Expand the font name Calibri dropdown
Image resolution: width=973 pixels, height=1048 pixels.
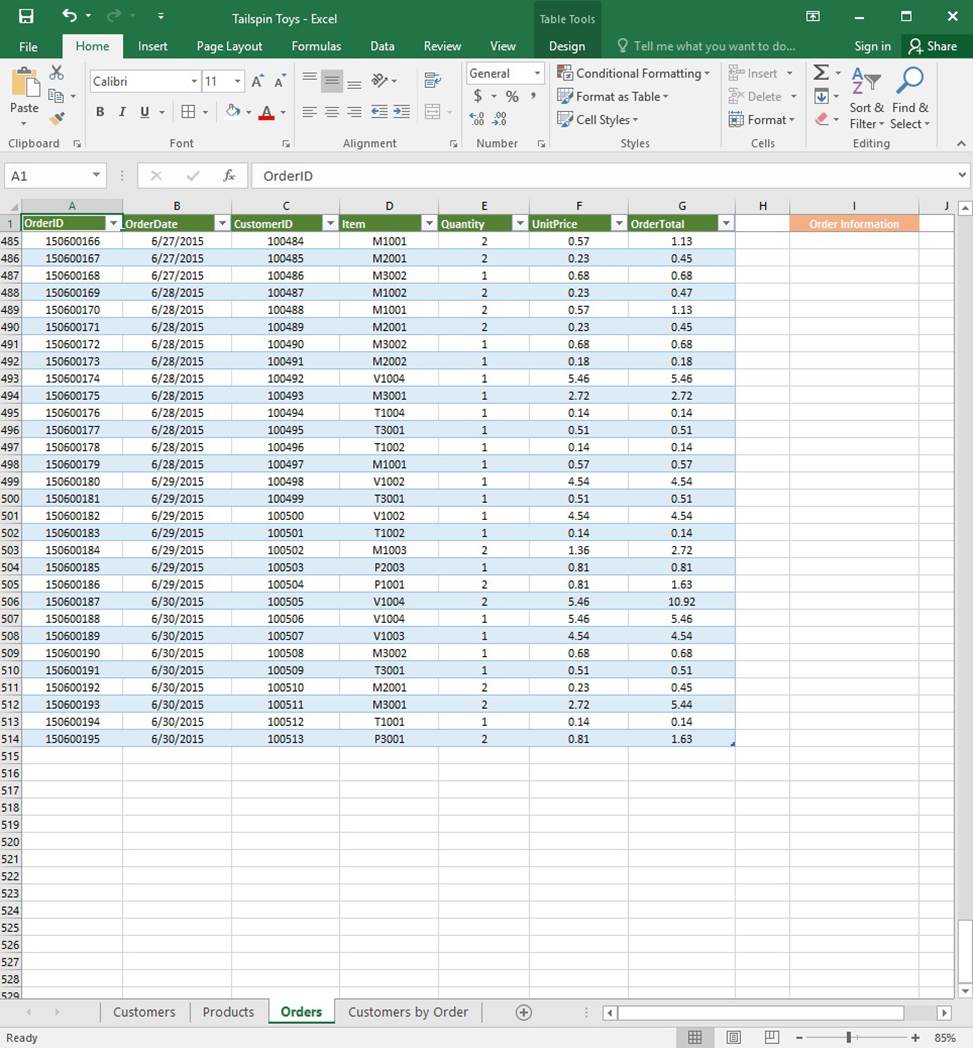[x=194, y=81]
